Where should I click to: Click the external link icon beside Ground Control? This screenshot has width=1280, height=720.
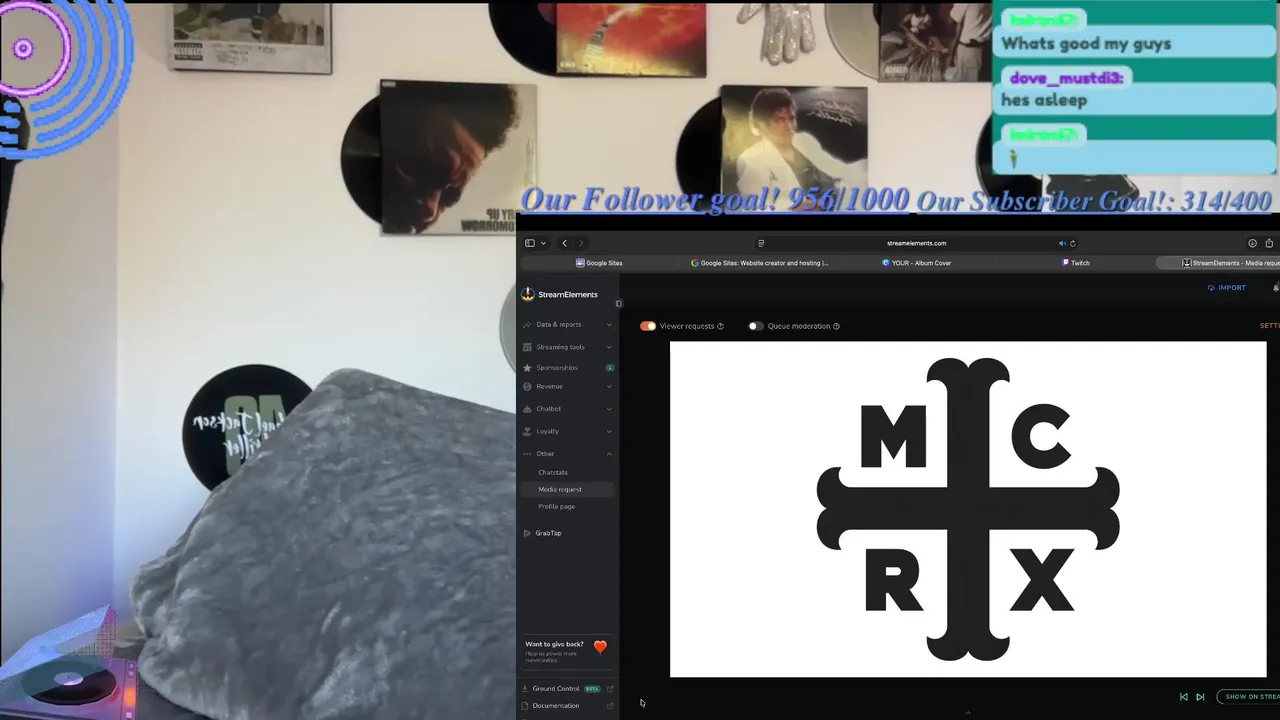click(x=610, y=689)
